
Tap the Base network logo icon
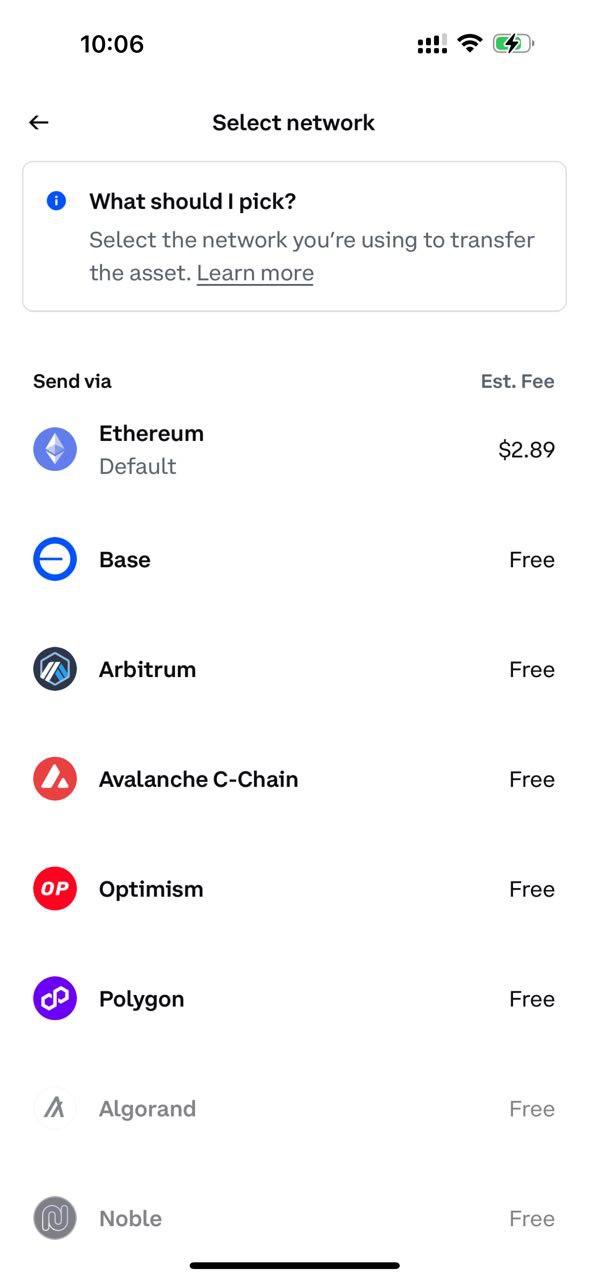[x=55, y=559]
